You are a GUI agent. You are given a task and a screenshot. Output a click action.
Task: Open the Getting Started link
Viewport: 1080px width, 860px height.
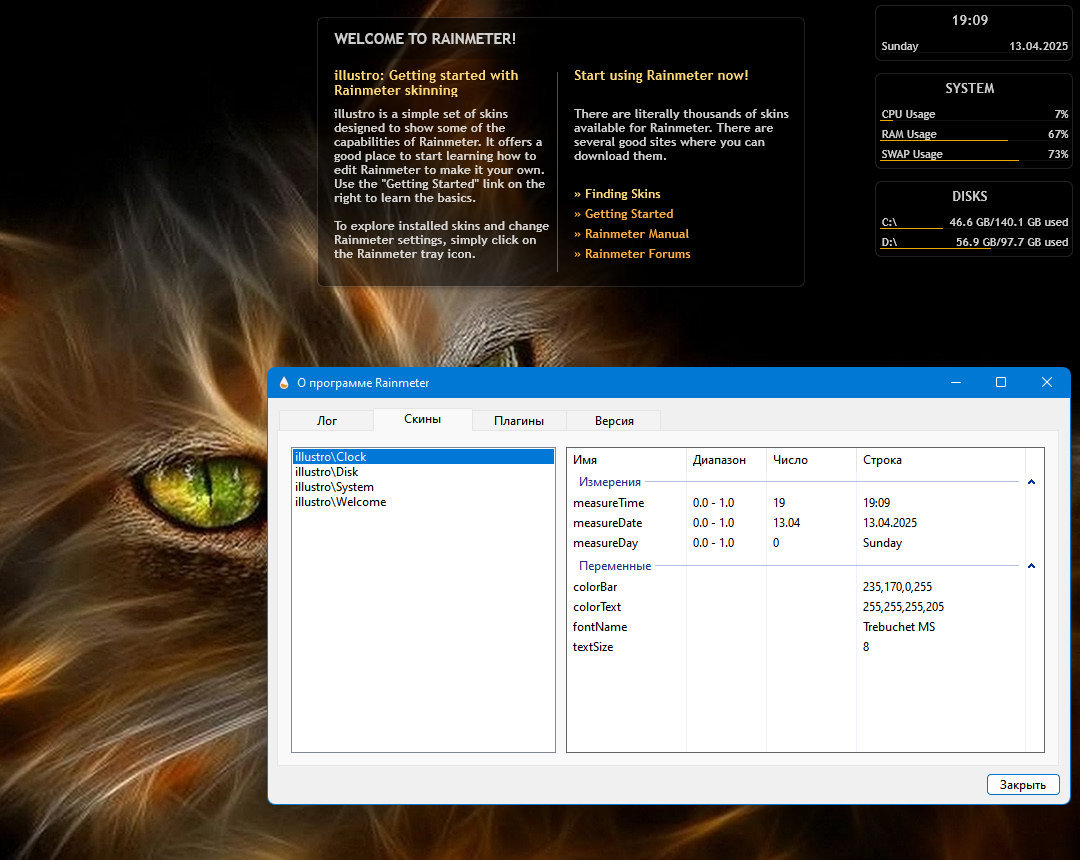pyautogui.click(x=623, y=214)
